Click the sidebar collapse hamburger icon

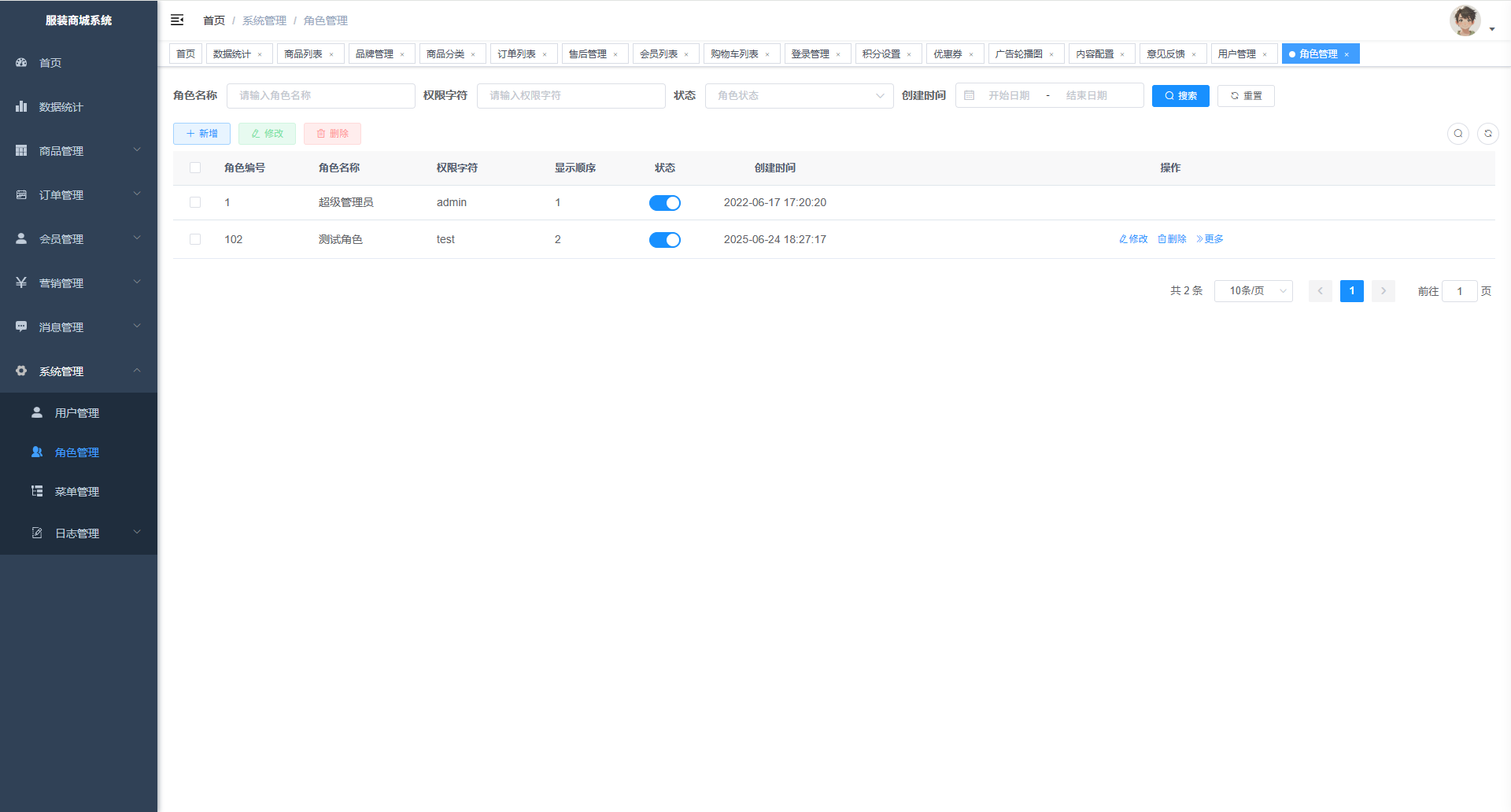(x=177, y=20)
